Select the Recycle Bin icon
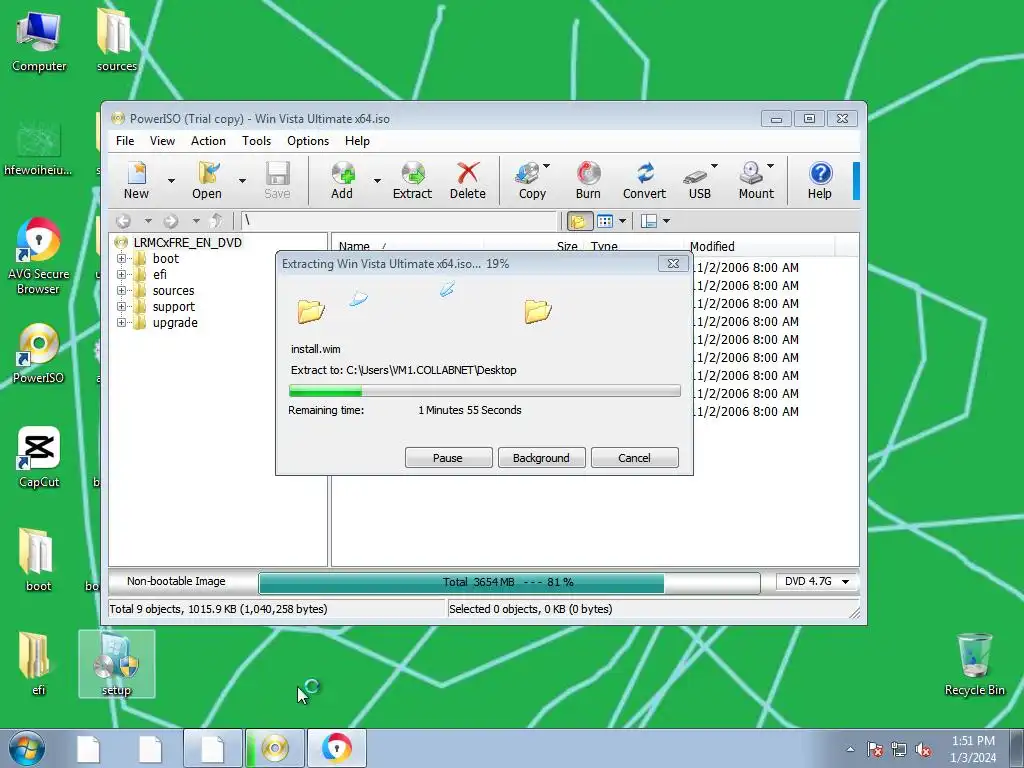Image resolution: width=1024 pixels, height=768 pixels. pos(974,664)
